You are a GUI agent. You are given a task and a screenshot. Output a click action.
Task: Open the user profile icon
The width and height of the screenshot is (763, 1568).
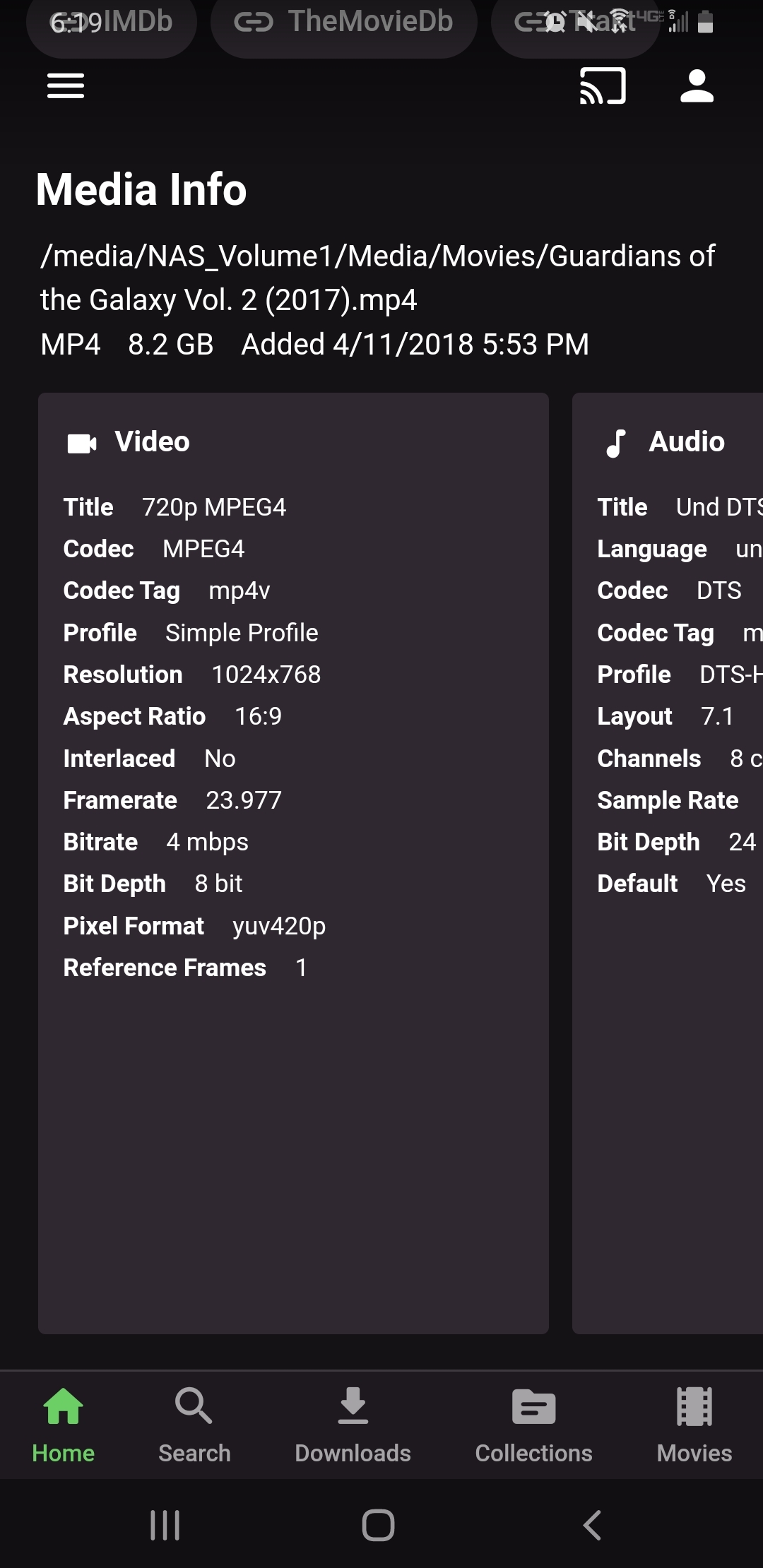[x=697, y=86]
